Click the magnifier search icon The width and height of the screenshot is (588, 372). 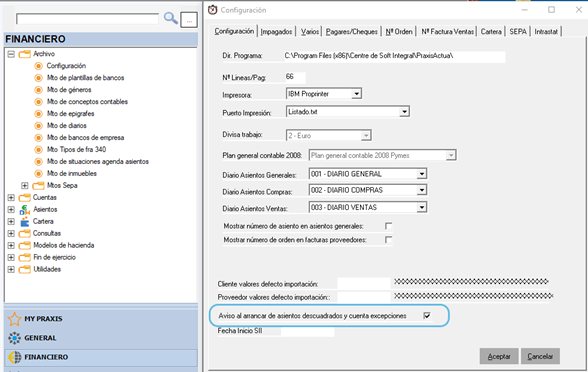pos(171,18)
